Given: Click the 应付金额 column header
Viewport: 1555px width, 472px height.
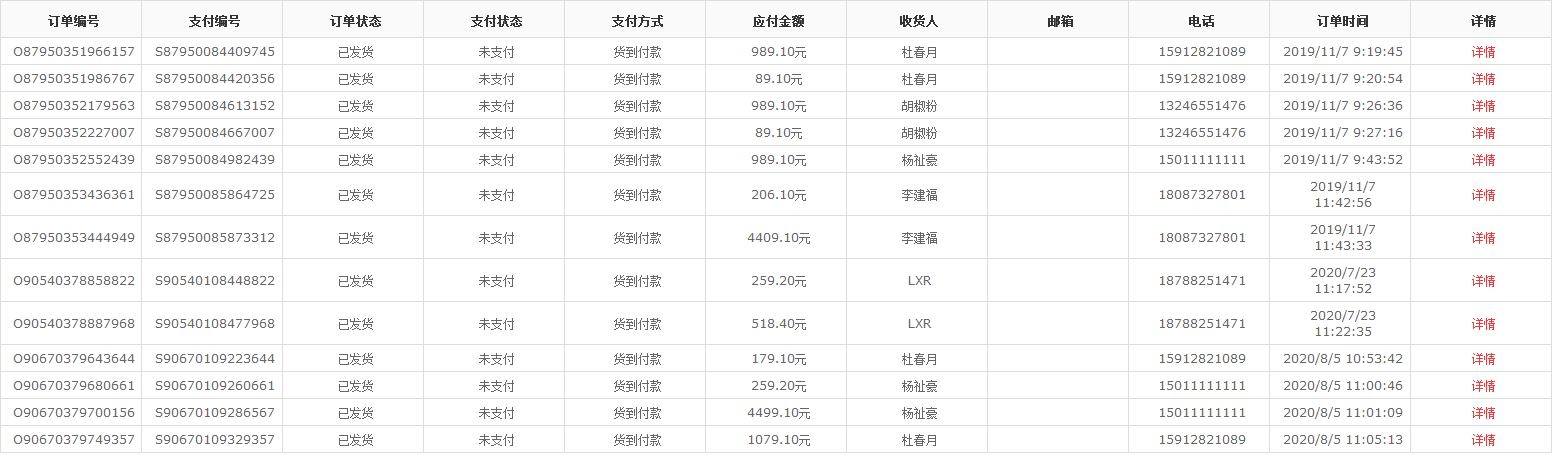Looking at the screenshot, I should (x=778, y=21).
